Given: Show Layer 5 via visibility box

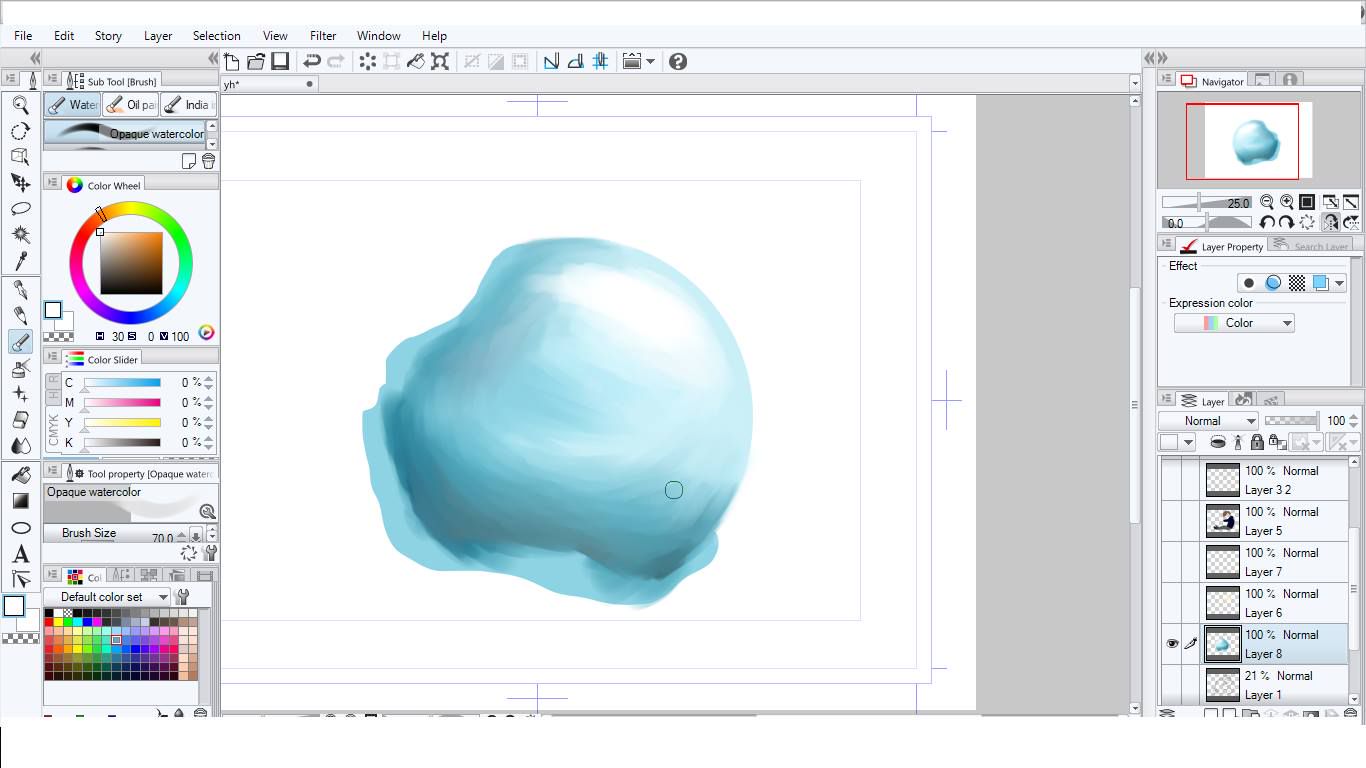Looking at the screenshot, I should 1172,521.
